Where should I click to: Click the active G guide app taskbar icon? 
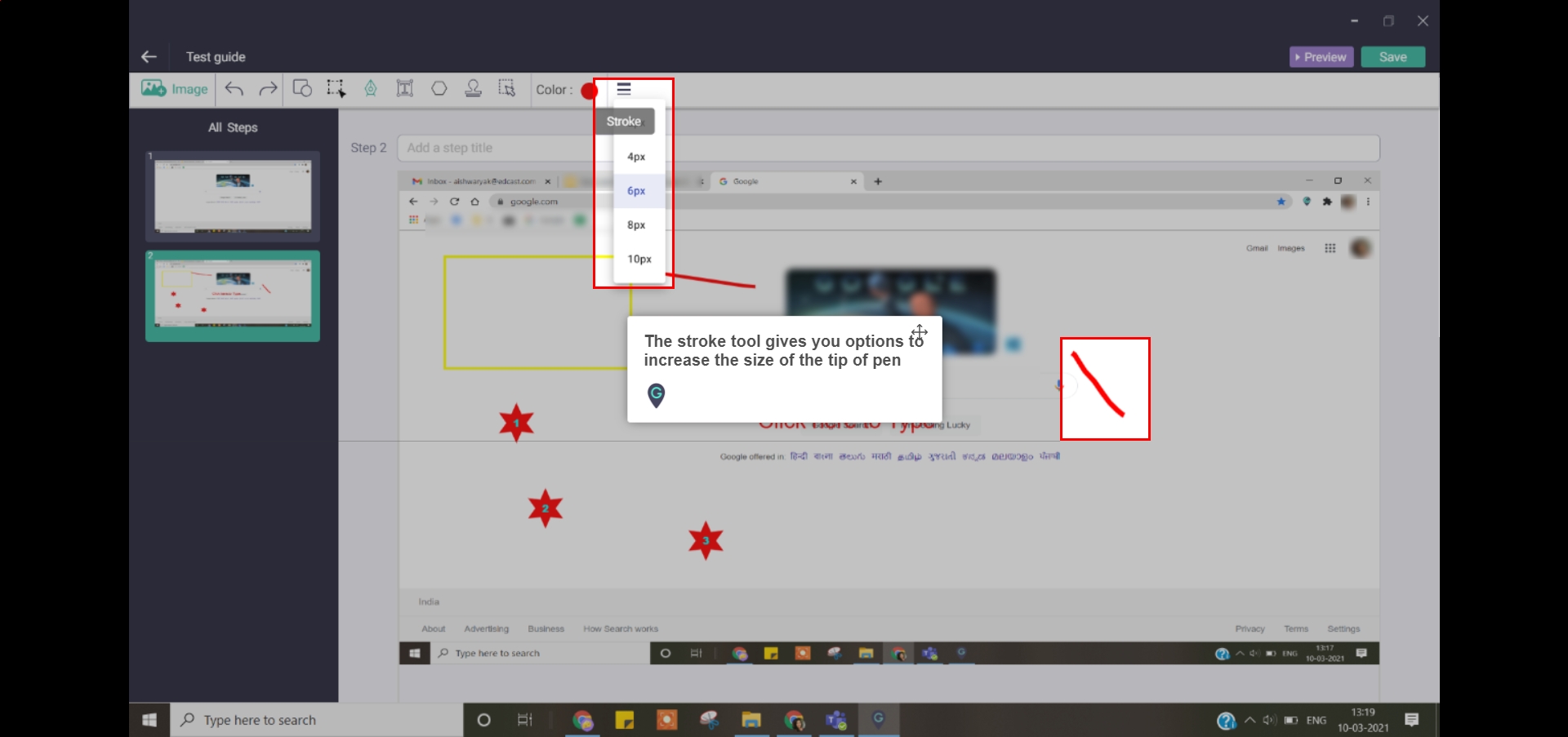pos(879,719)
